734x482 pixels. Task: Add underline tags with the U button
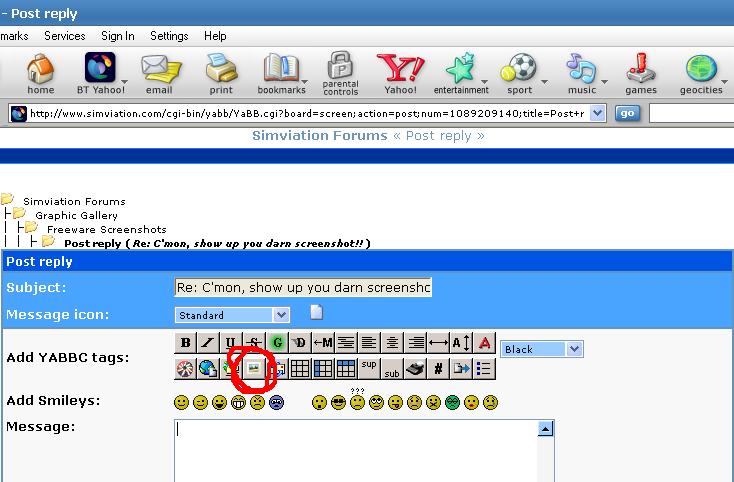pos(231,343)
